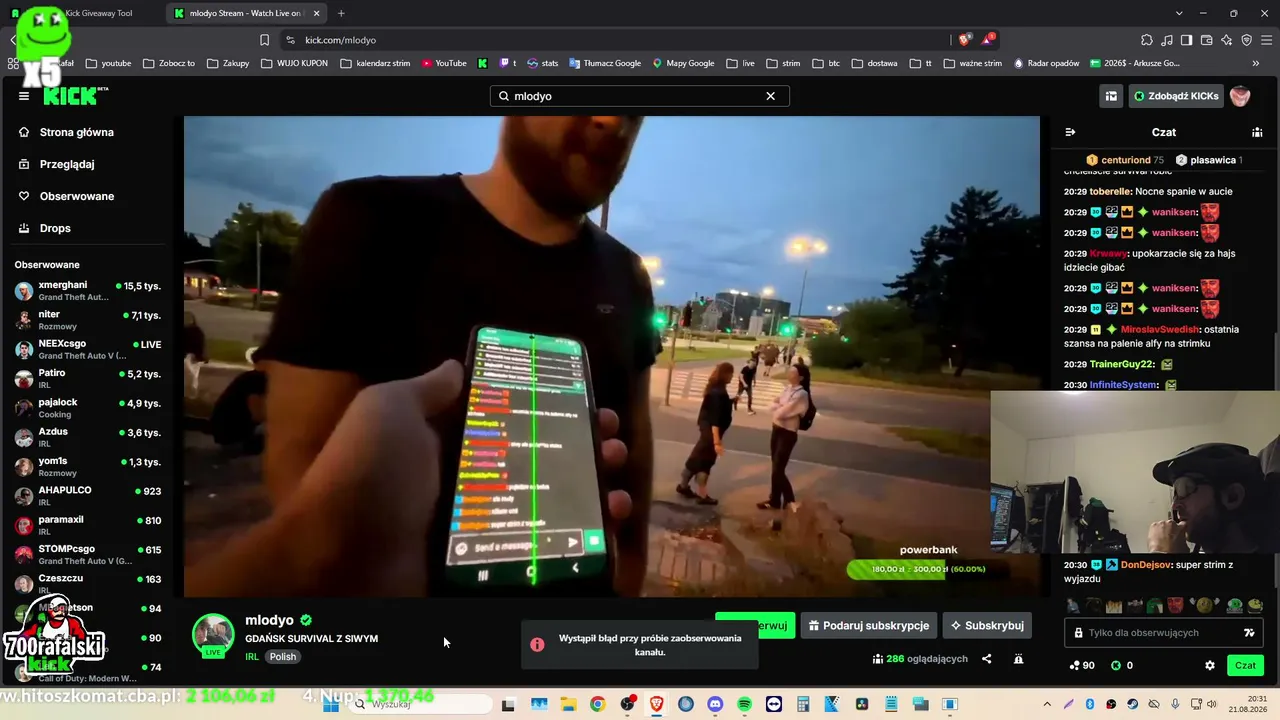Open chat settings gear icon
The height and width of the screenshot is (720, 1280).
[x=1210, y=665]
